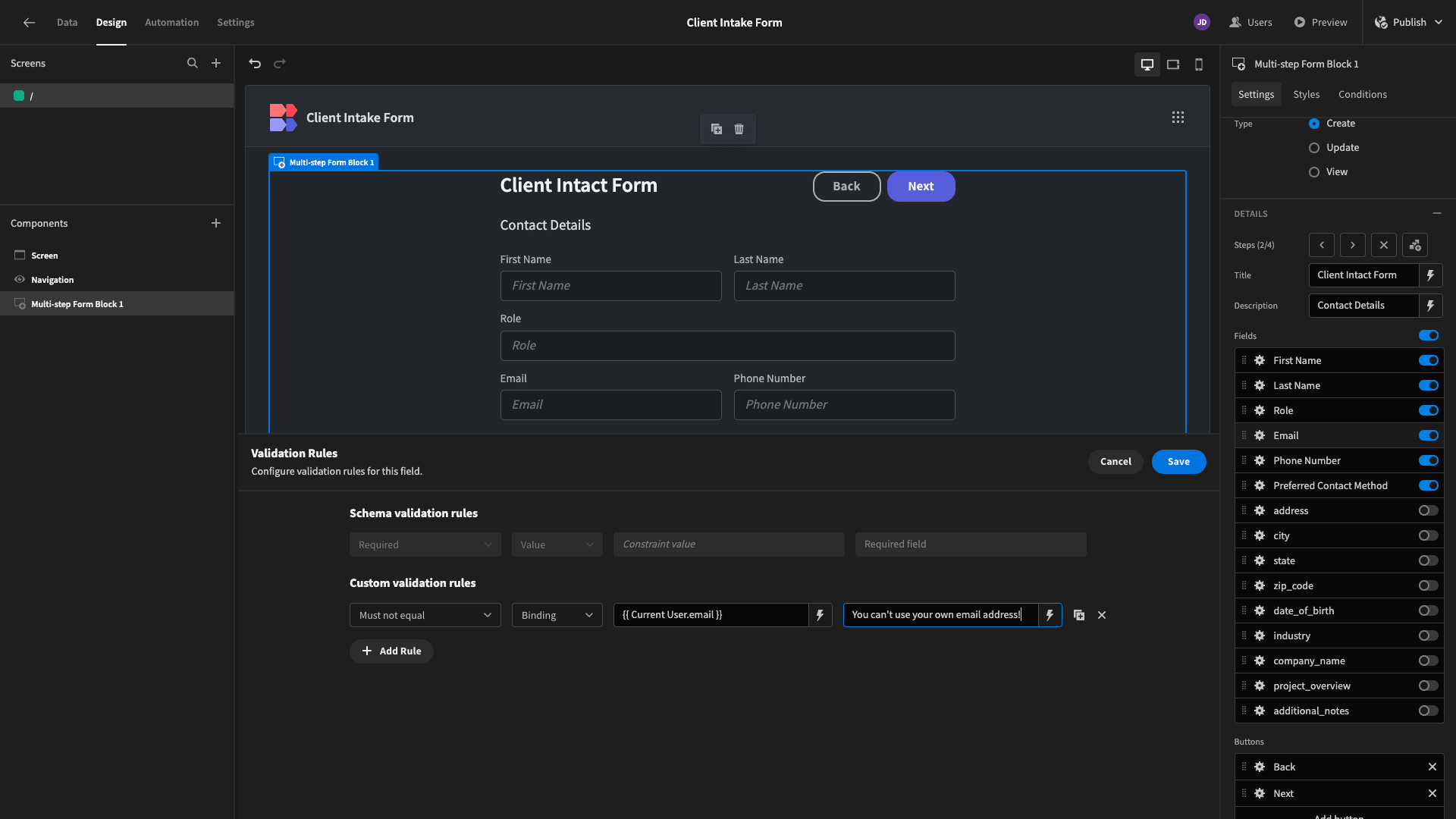Toggle off the Phone Number field

pyautogui.click(x=1429, y=461)
